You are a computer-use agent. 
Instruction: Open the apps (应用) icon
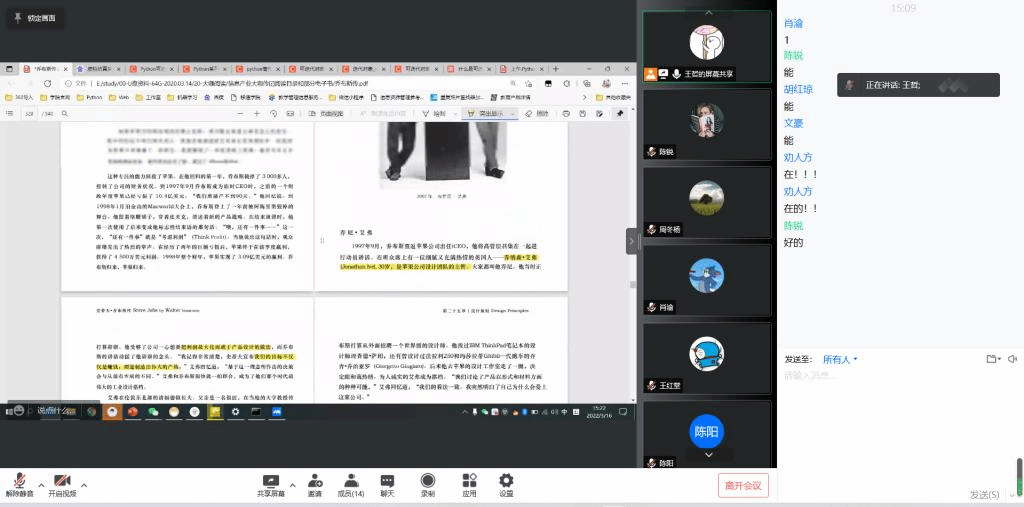click(469, 485)
